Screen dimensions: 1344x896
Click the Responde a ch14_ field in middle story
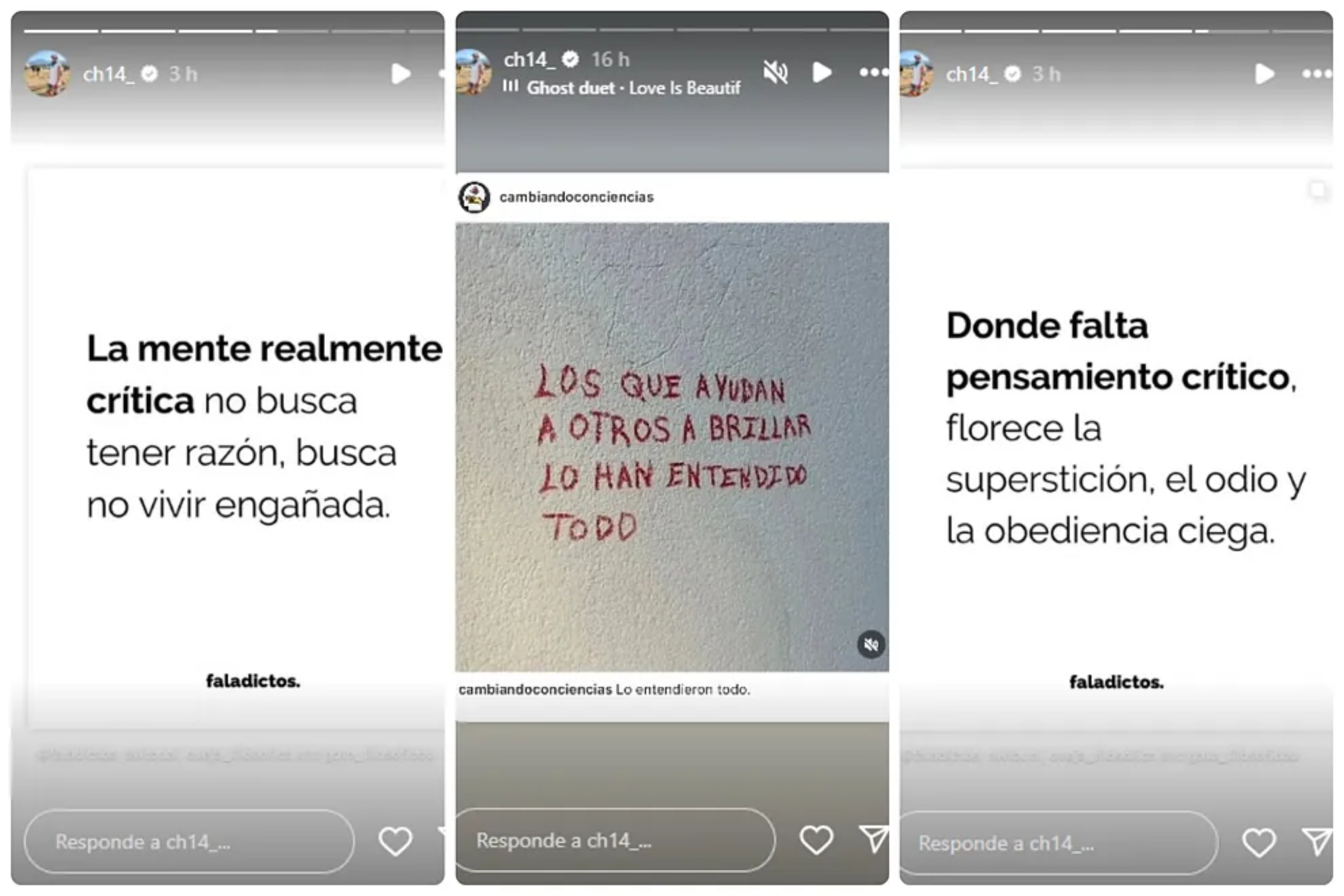(x=615, y=840)
